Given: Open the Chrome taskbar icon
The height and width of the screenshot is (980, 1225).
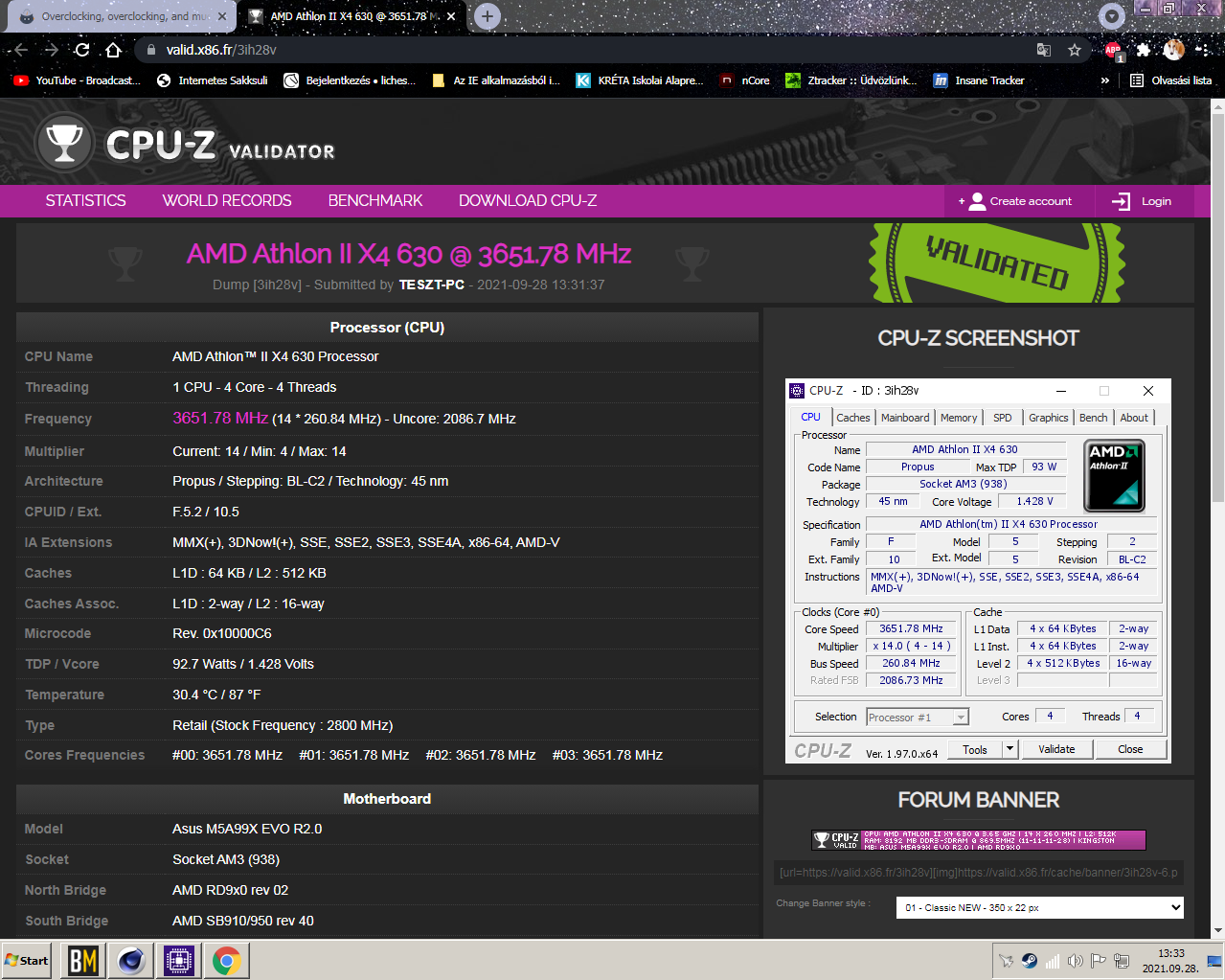Looking at the screenshot, I should [227, 961].
